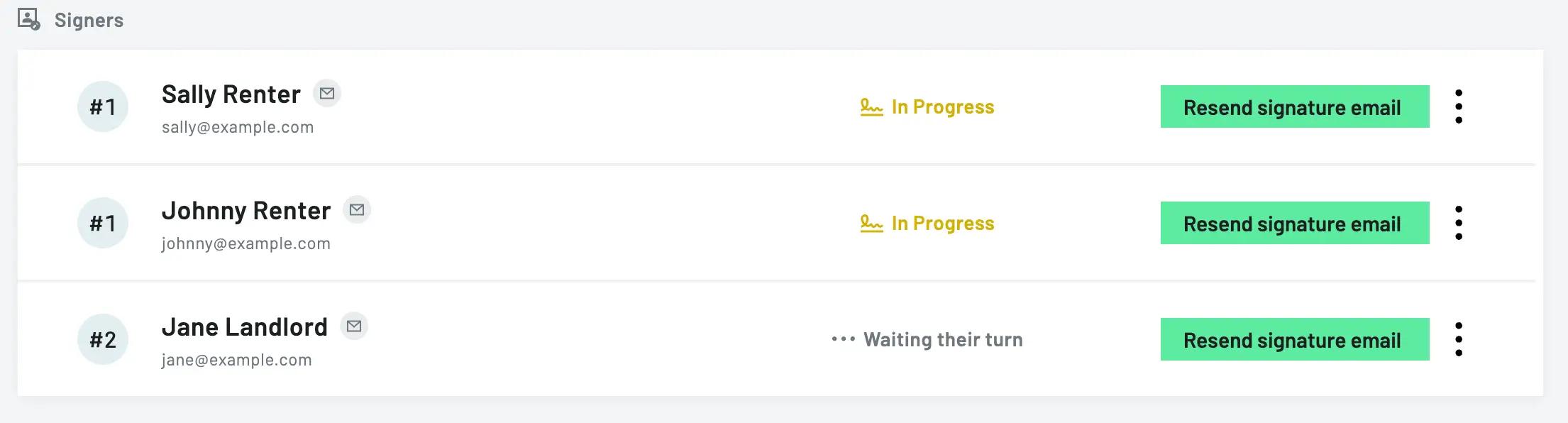Click ellipsis icon next to Waiting their turn
Viewport: 1568px width, 423px height.
pyautogui.click(x=843, y=340)
